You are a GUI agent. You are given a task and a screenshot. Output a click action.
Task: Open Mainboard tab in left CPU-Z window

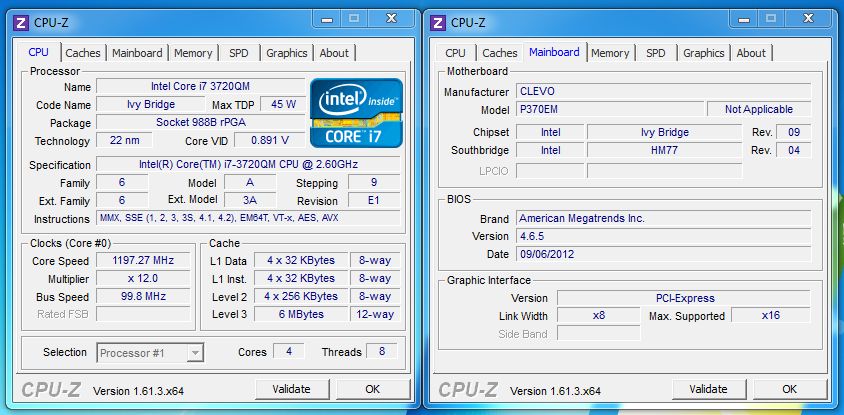coord(137,53)
